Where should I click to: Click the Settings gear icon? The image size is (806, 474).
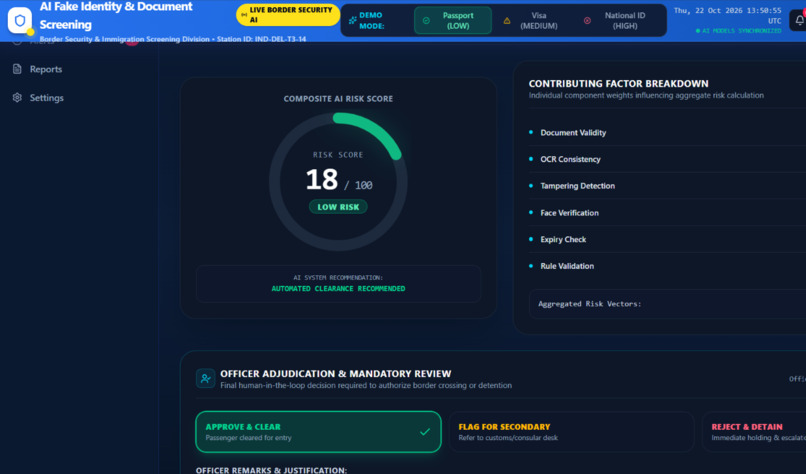[17, 97]
